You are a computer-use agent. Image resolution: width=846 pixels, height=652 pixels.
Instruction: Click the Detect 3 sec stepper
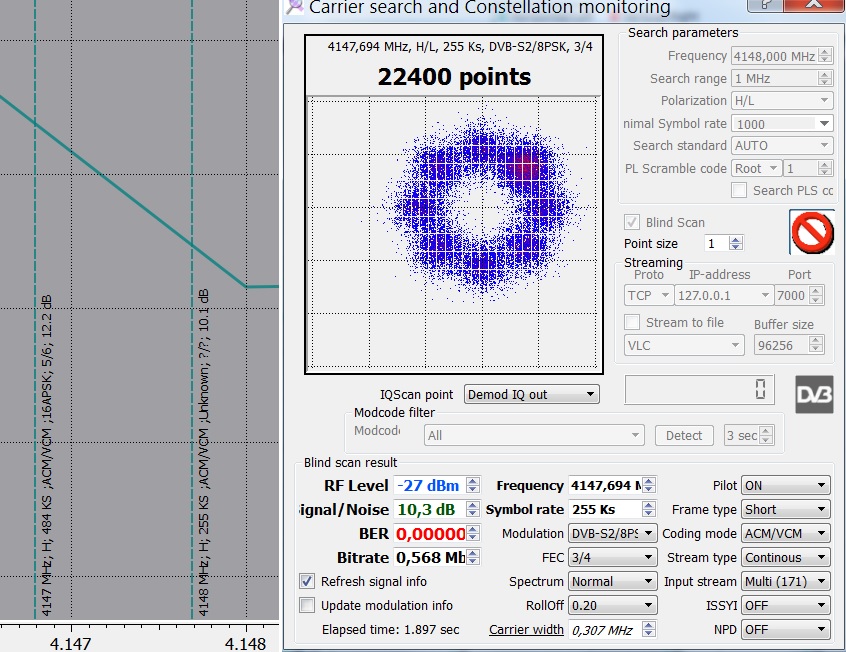(767, 436)
